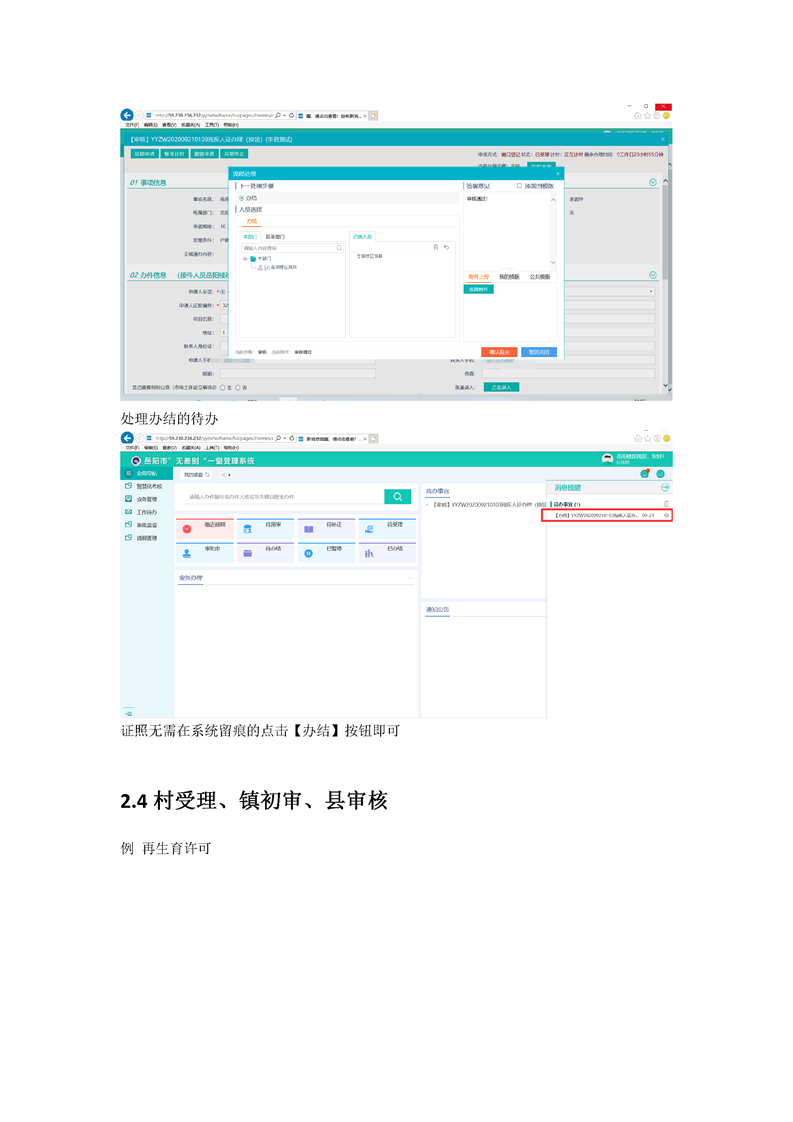
Task: Expand the 本部门 tree node
Action: coord(245,258)
